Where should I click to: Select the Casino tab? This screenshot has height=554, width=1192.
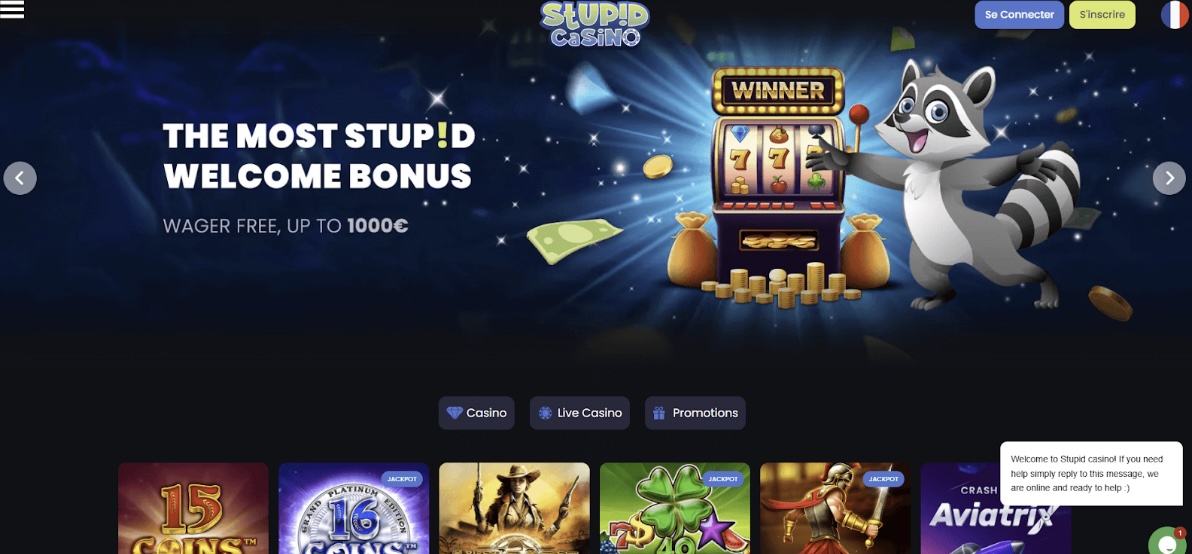pos(477,413)
